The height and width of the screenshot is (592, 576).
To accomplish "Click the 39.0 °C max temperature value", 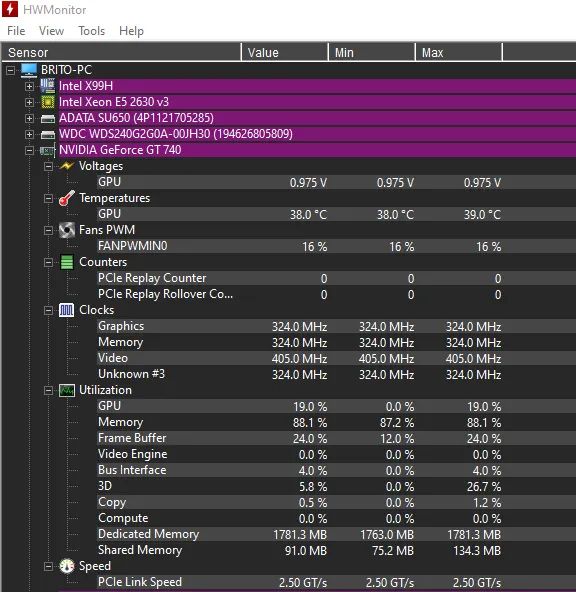I will point(482,215).
